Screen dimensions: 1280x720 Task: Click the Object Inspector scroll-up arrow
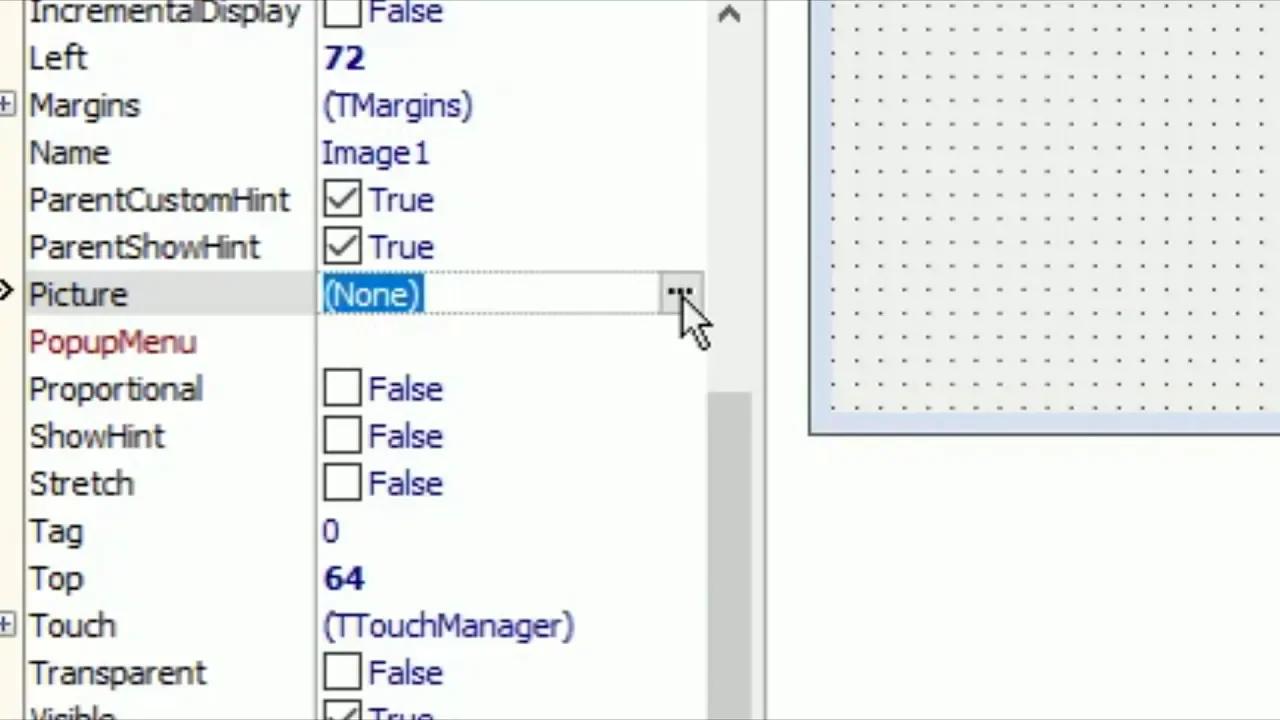coord(729,15)
